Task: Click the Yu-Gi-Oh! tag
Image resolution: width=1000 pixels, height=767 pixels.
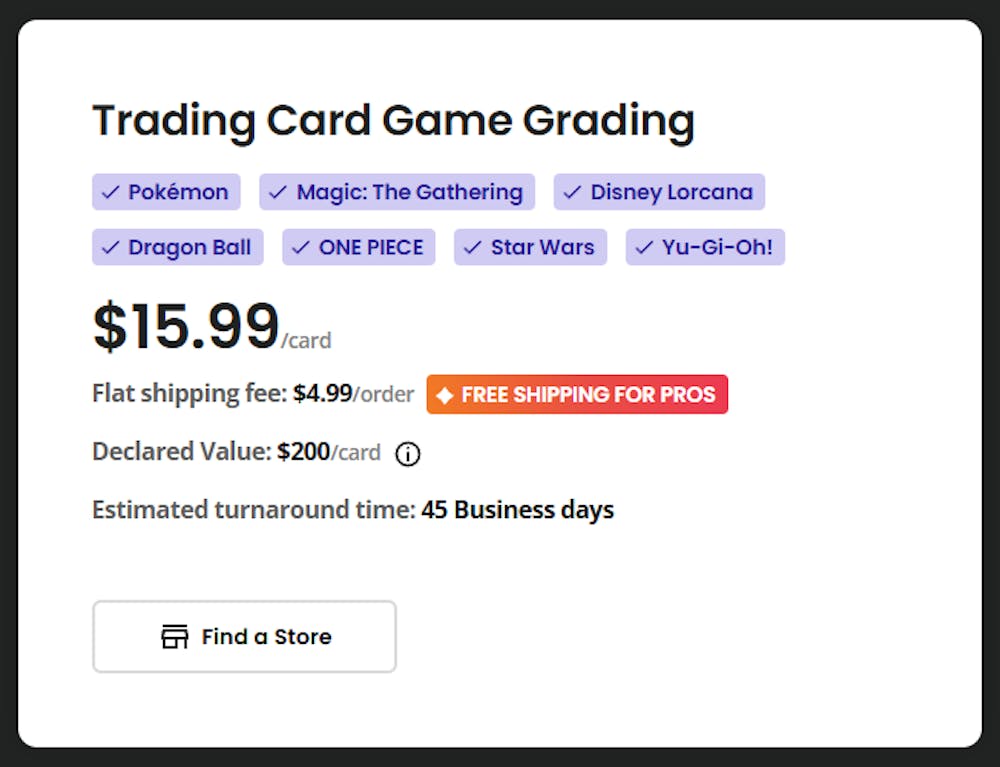Action: [705, 247]
